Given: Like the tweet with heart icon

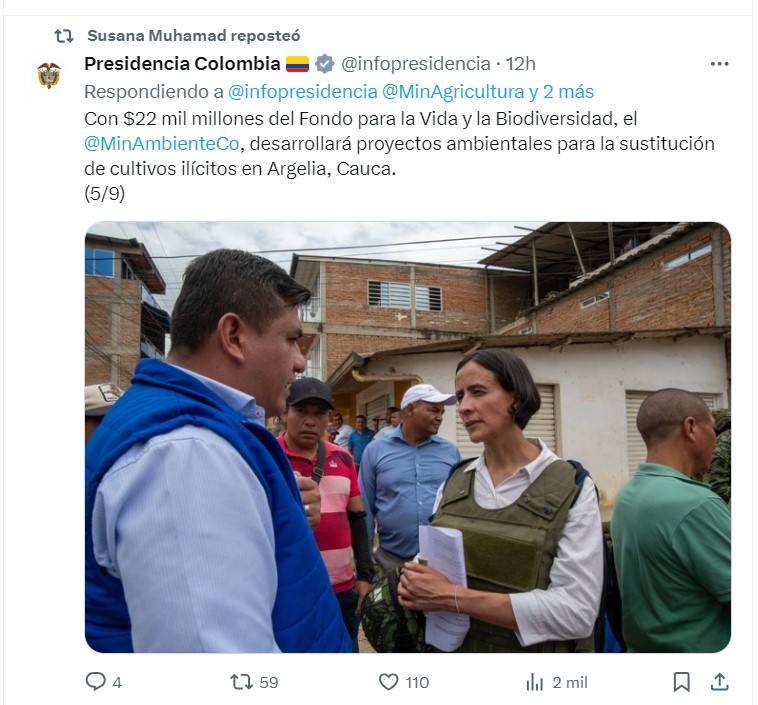Looking at the screenshot, I should 388,682.
